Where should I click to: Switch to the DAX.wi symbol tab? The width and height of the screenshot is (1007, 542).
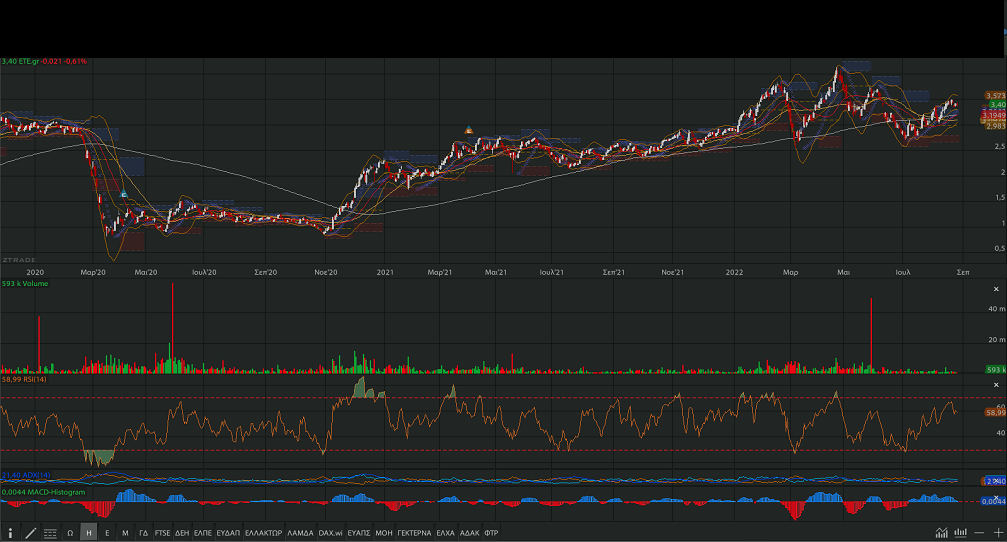pos(330,533)
